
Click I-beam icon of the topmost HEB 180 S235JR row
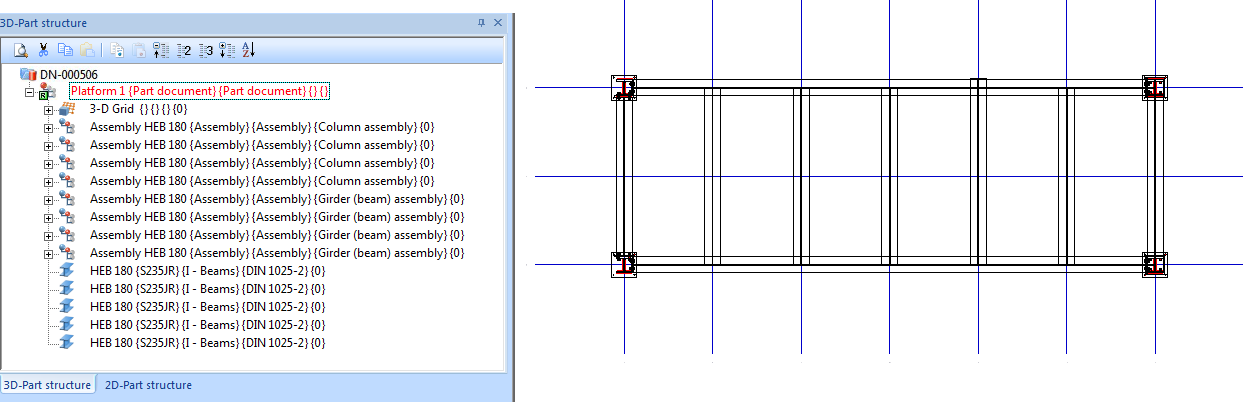[x=68, y=271]
